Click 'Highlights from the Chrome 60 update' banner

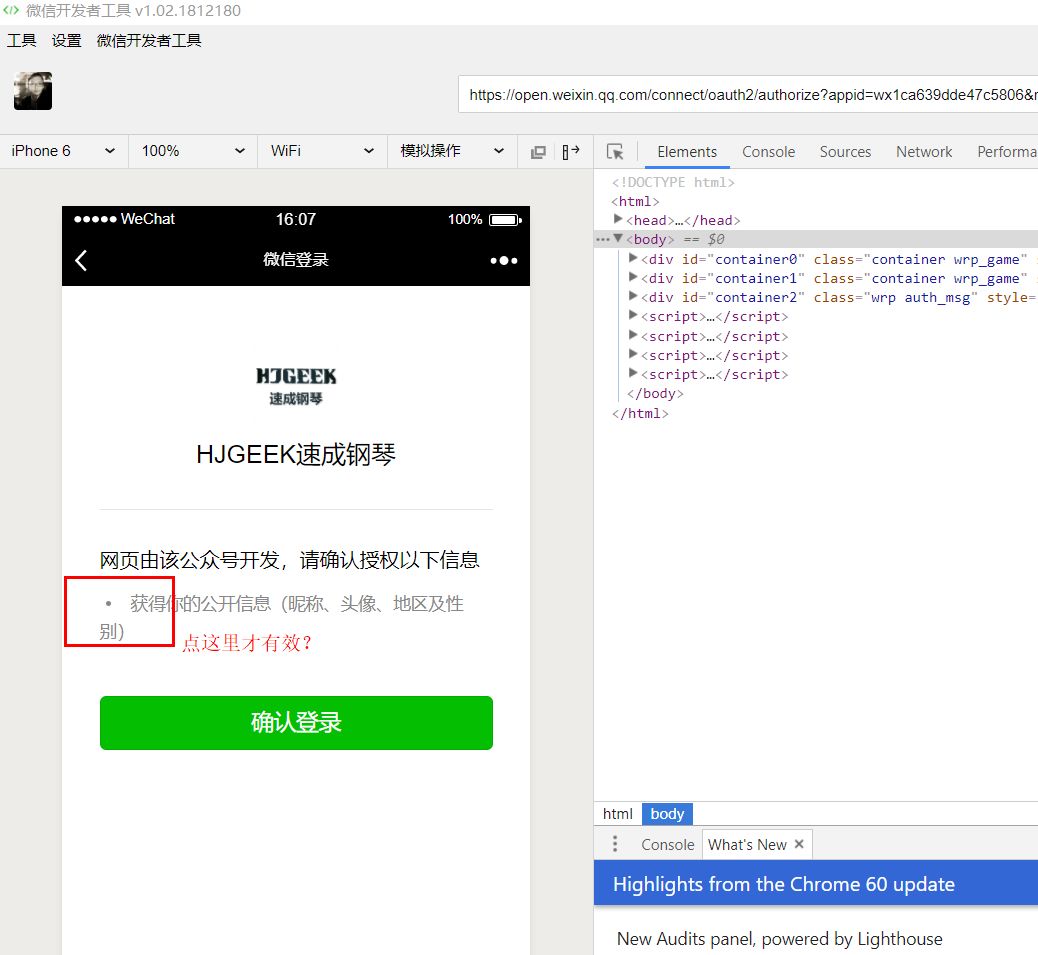pyautogui.click(x=816, y=883)
